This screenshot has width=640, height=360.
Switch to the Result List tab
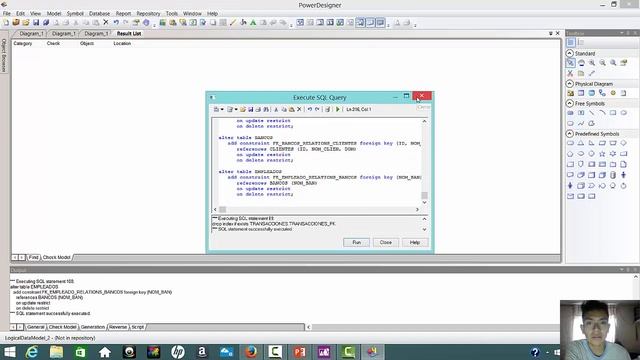tap(129, 33)
